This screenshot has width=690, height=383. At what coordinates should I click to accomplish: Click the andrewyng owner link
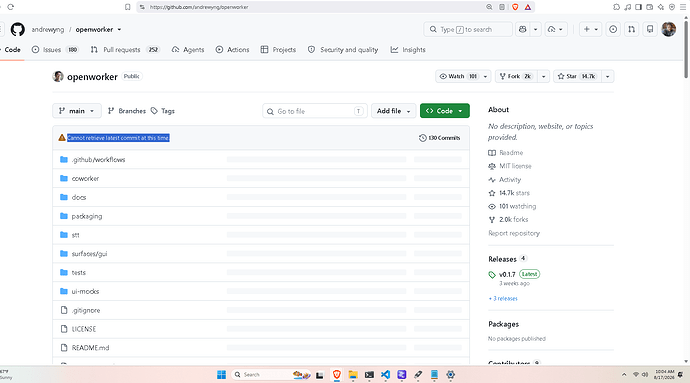coord(48,29)
